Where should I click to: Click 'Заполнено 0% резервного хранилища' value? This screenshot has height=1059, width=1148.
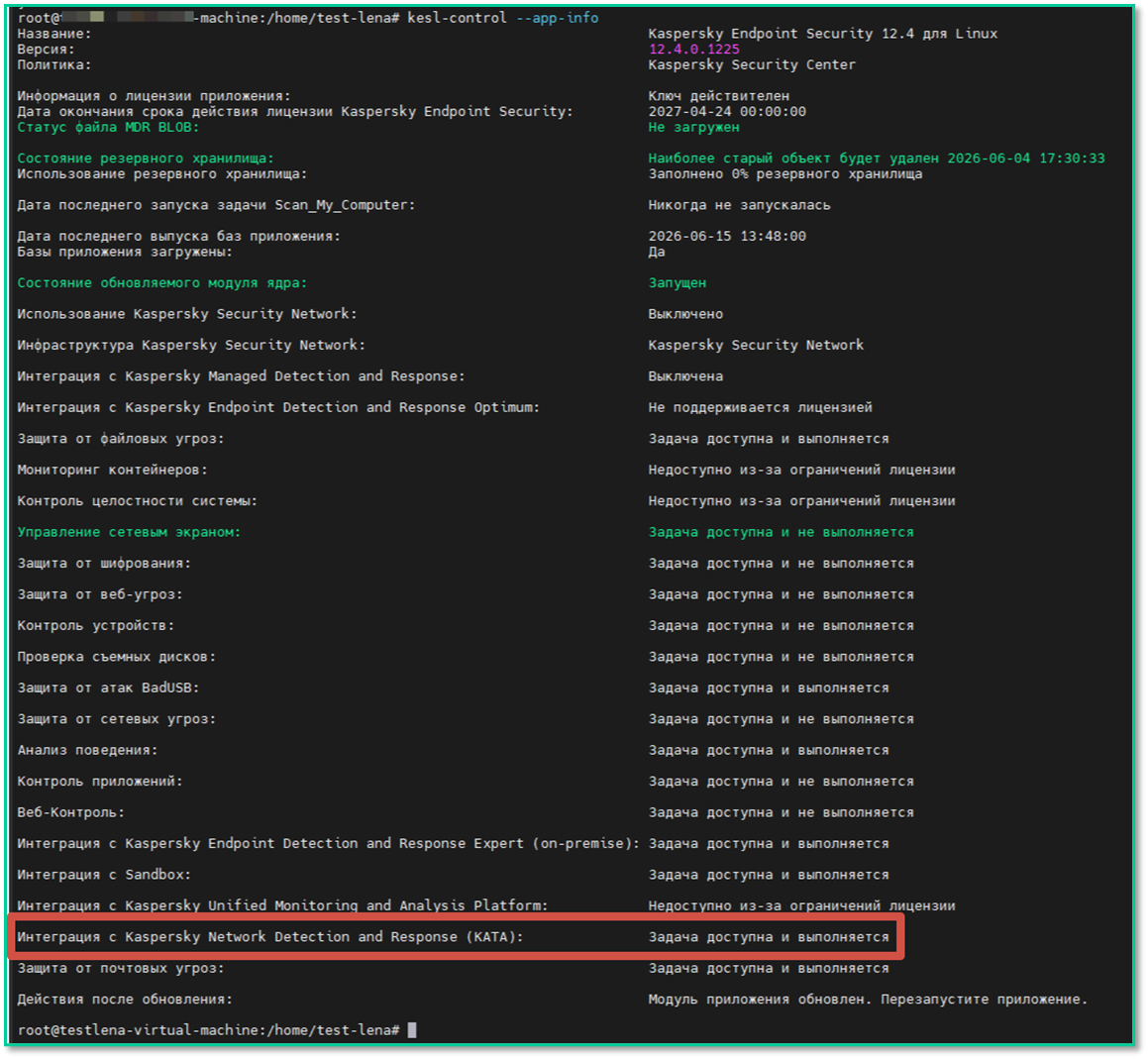coord(784,173)
